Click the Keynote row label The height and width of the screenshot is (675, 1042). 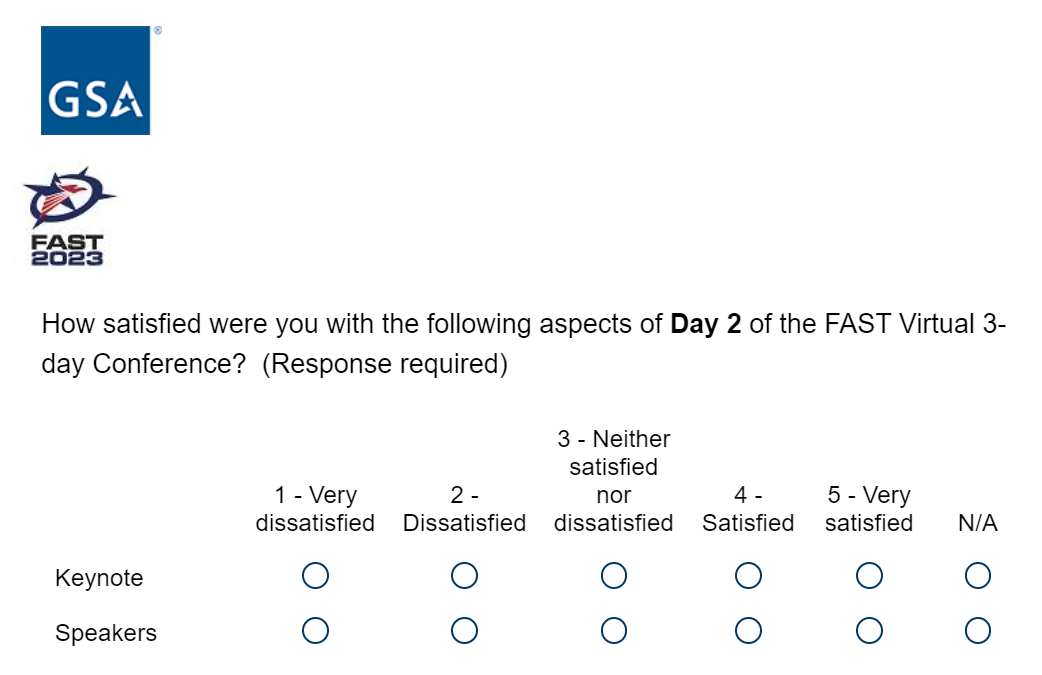click(x=99, y=578)
